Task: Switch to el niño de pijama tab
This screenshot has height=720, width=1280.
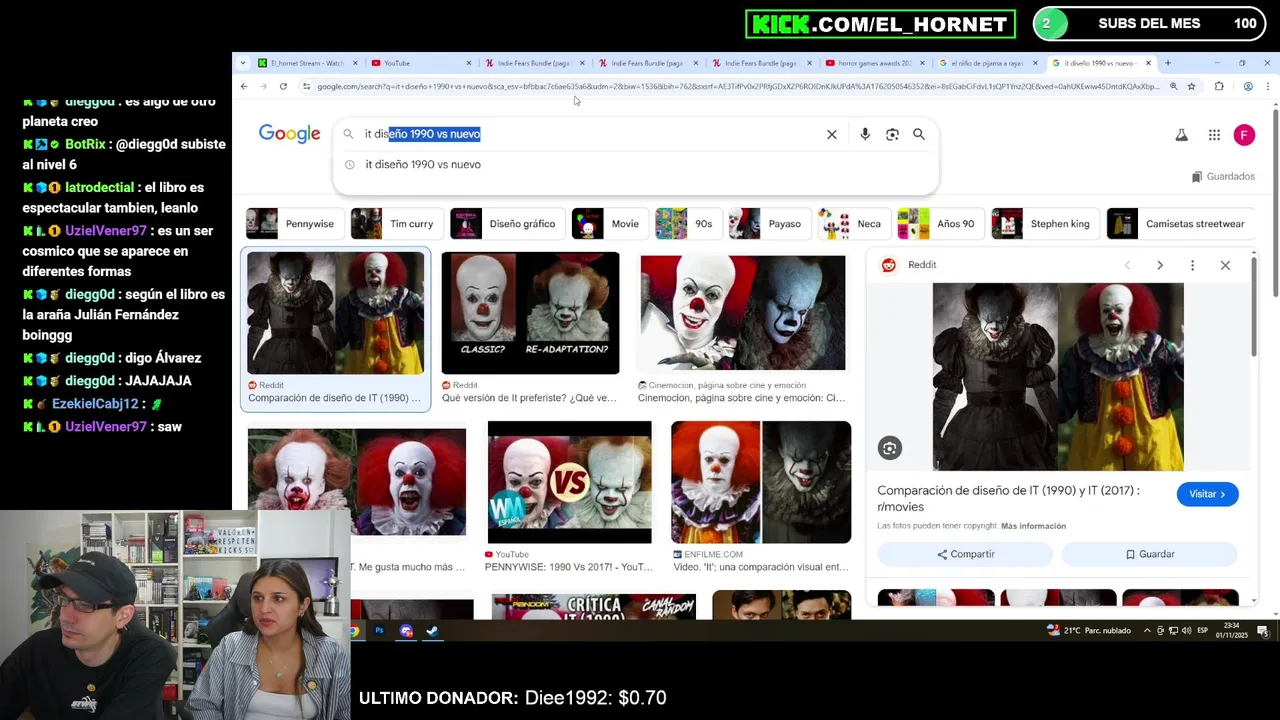Action: [988, 63]
